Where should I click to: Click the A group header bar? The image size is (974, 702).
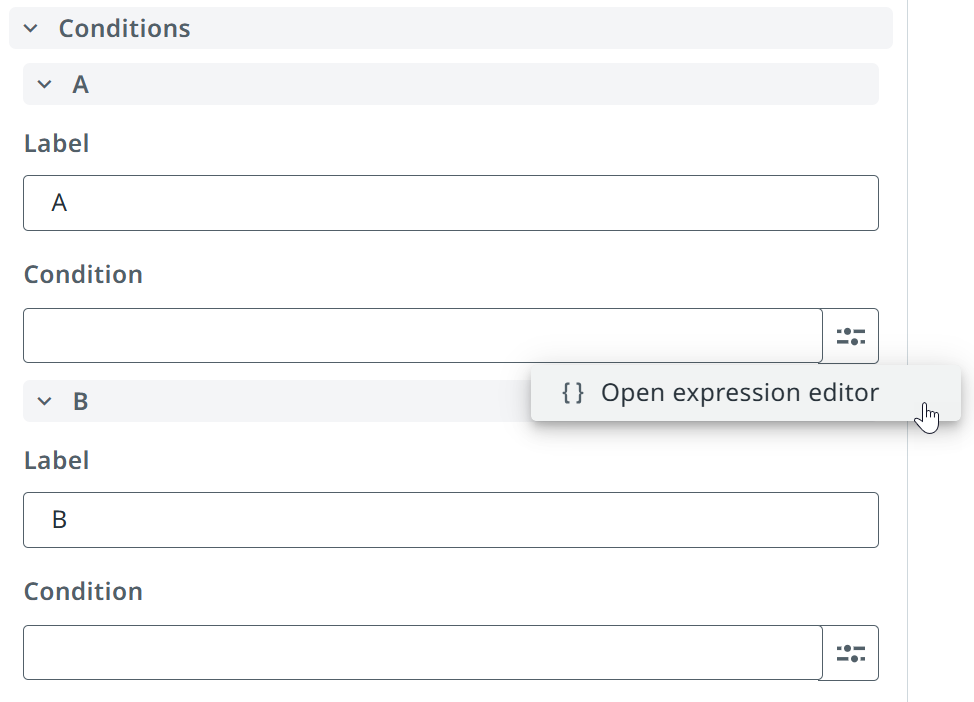(451, 84)
